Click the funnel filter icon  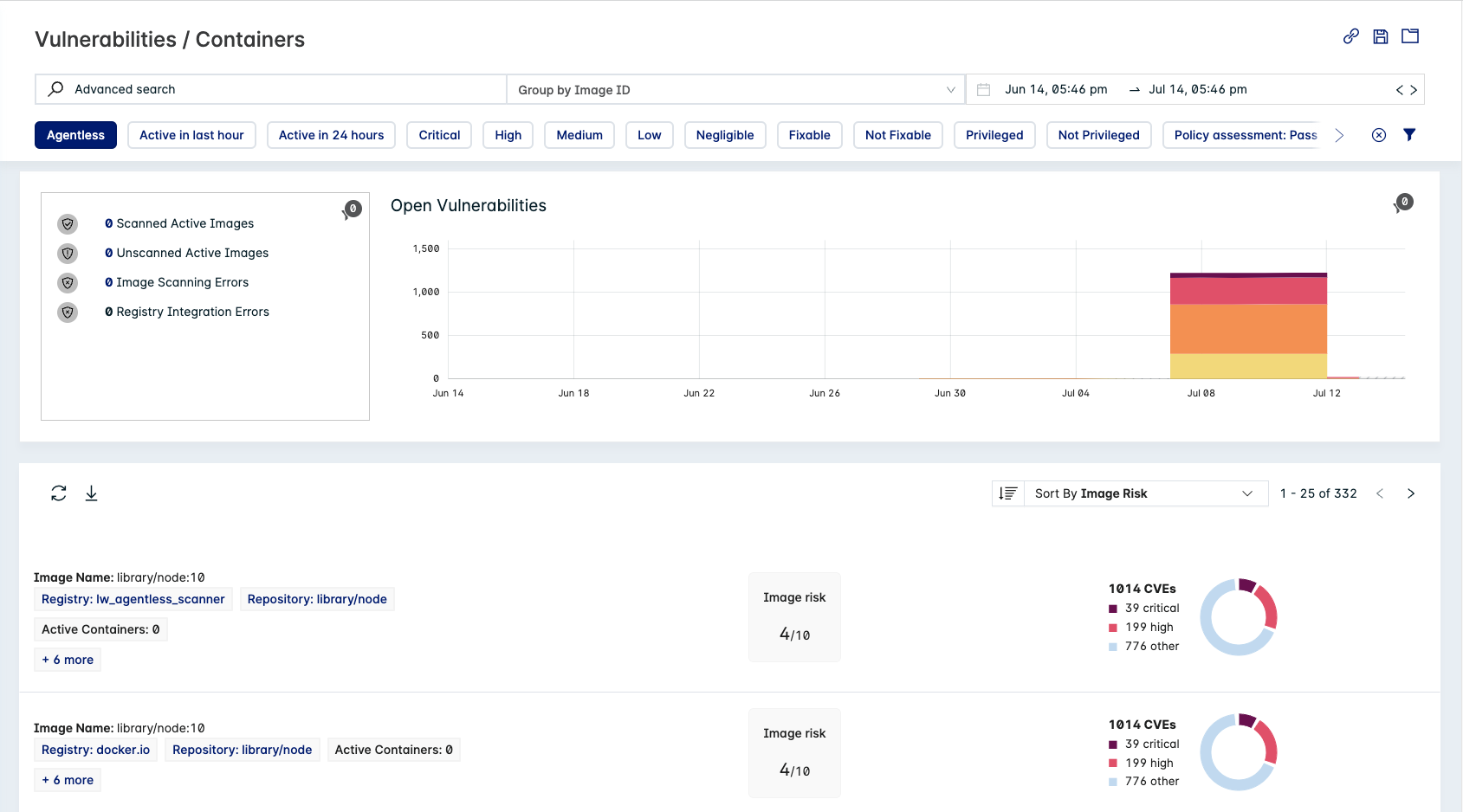[1409, 135]
